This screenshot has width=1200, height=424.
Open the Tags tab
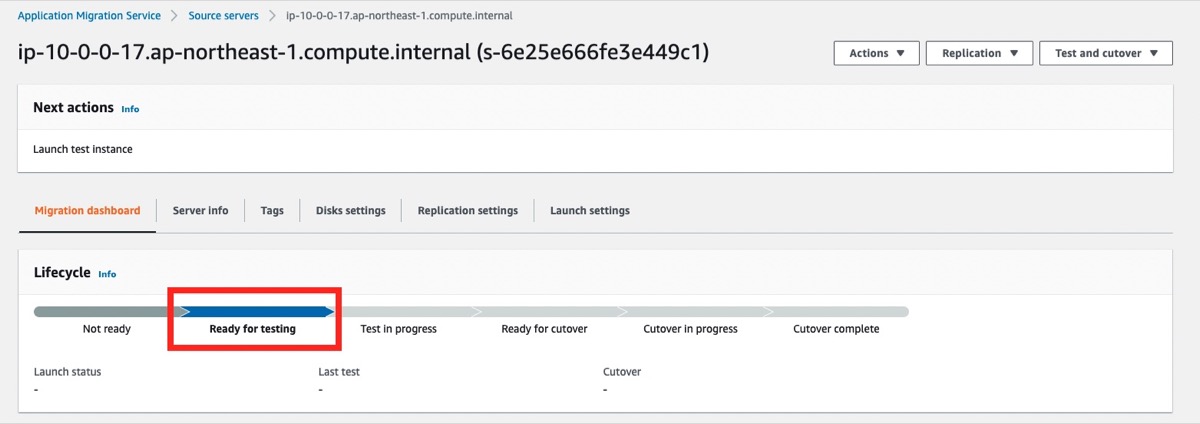point(272,211)
